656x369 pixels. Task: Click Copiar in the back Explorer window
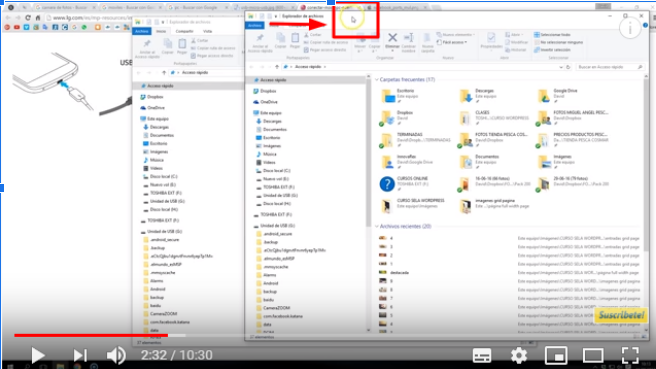(167, 46)
